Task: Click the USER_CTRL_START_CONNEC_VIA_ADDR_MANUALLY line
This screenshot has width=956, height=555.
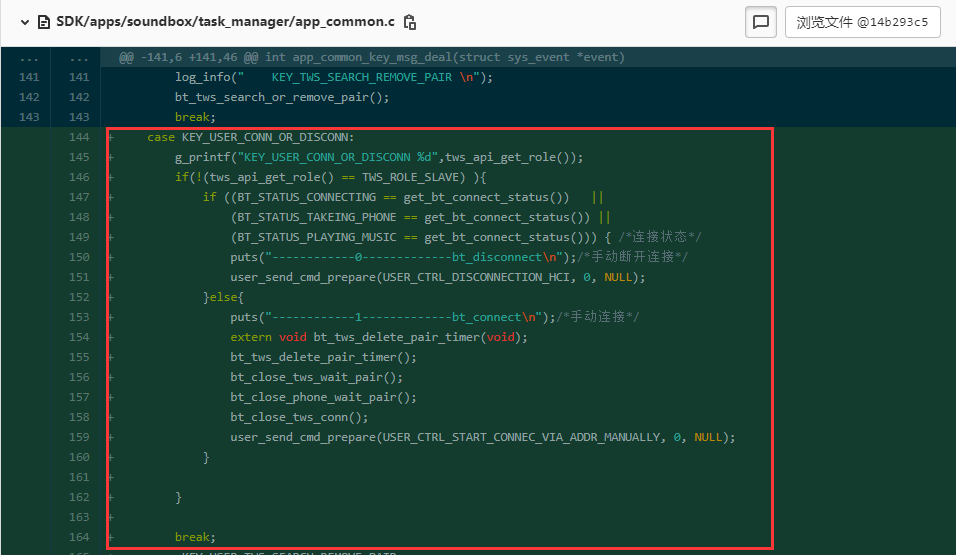Action: point(482,438)
